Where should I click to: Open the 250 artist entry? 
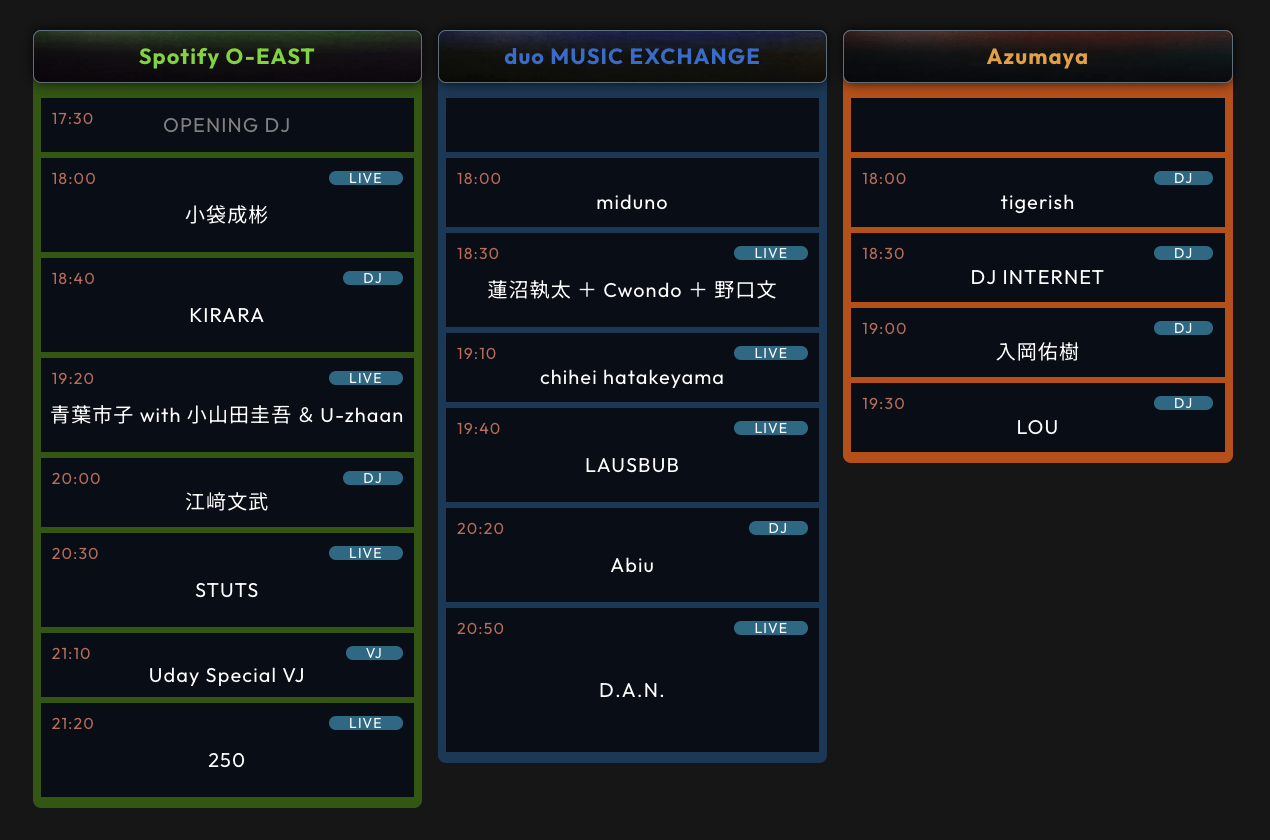[x=227, y=760]
